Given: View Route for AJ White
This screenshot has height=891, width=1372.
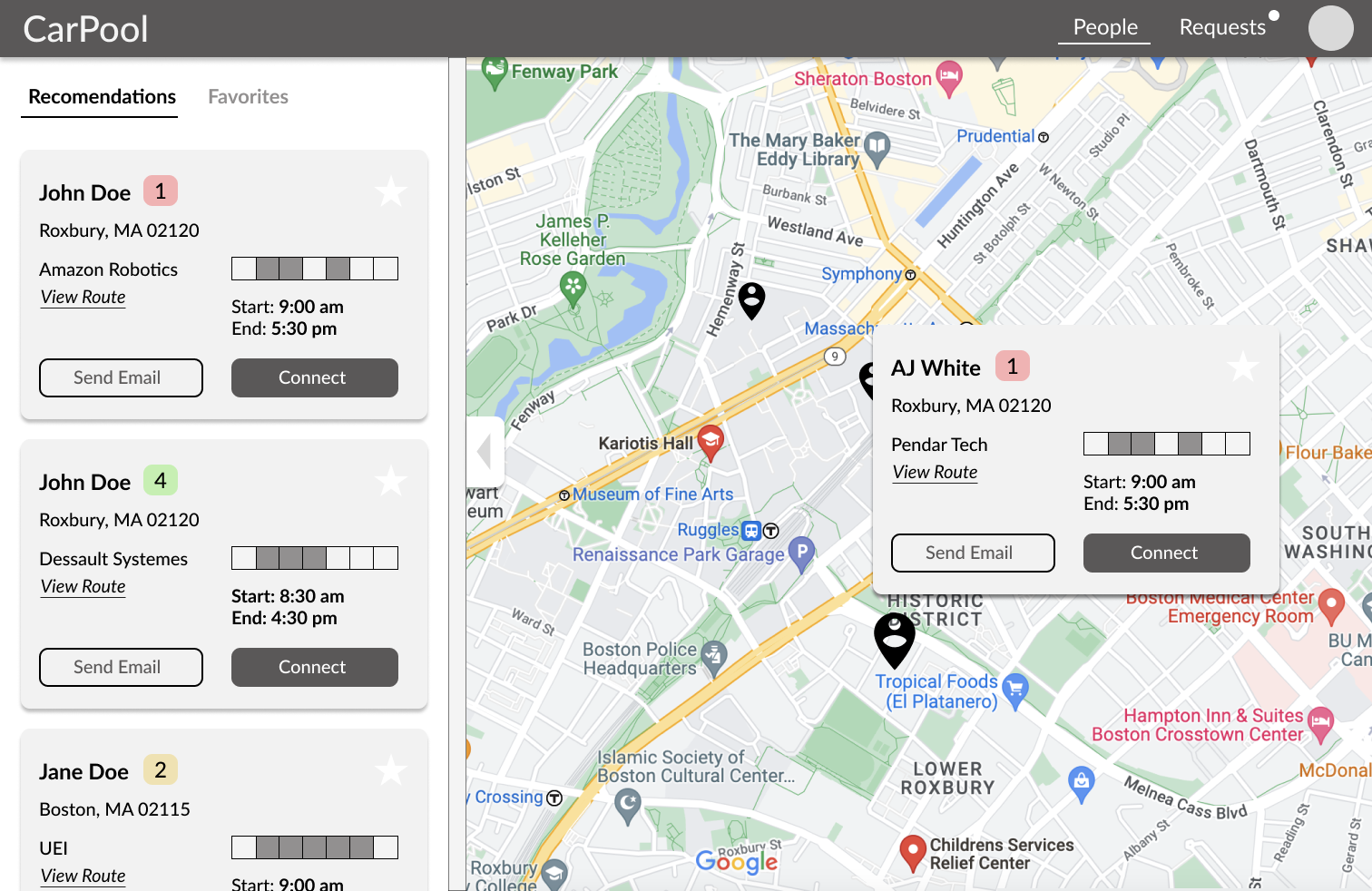Looking at the screenshot, I should [936, 473].
